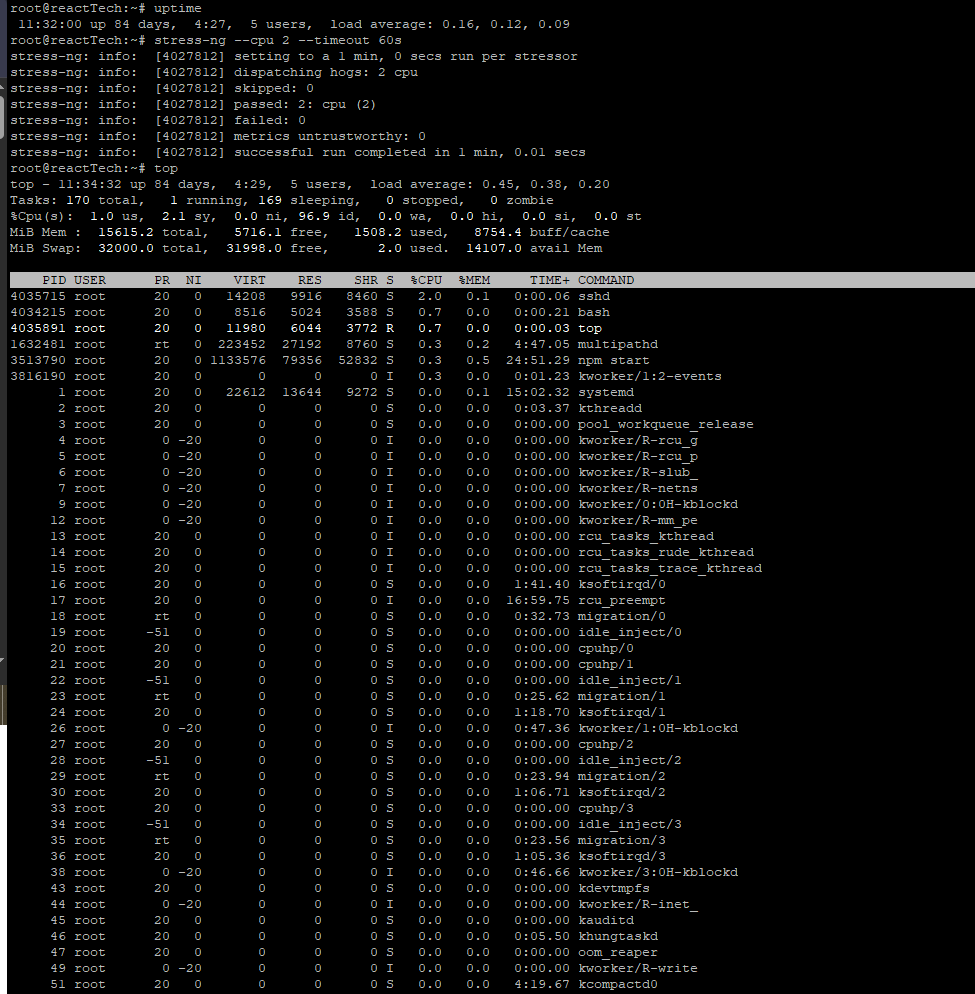The height and width of the screenshot is (994, 975).
Task: Click the highlighted top process command
Action: 590,328
